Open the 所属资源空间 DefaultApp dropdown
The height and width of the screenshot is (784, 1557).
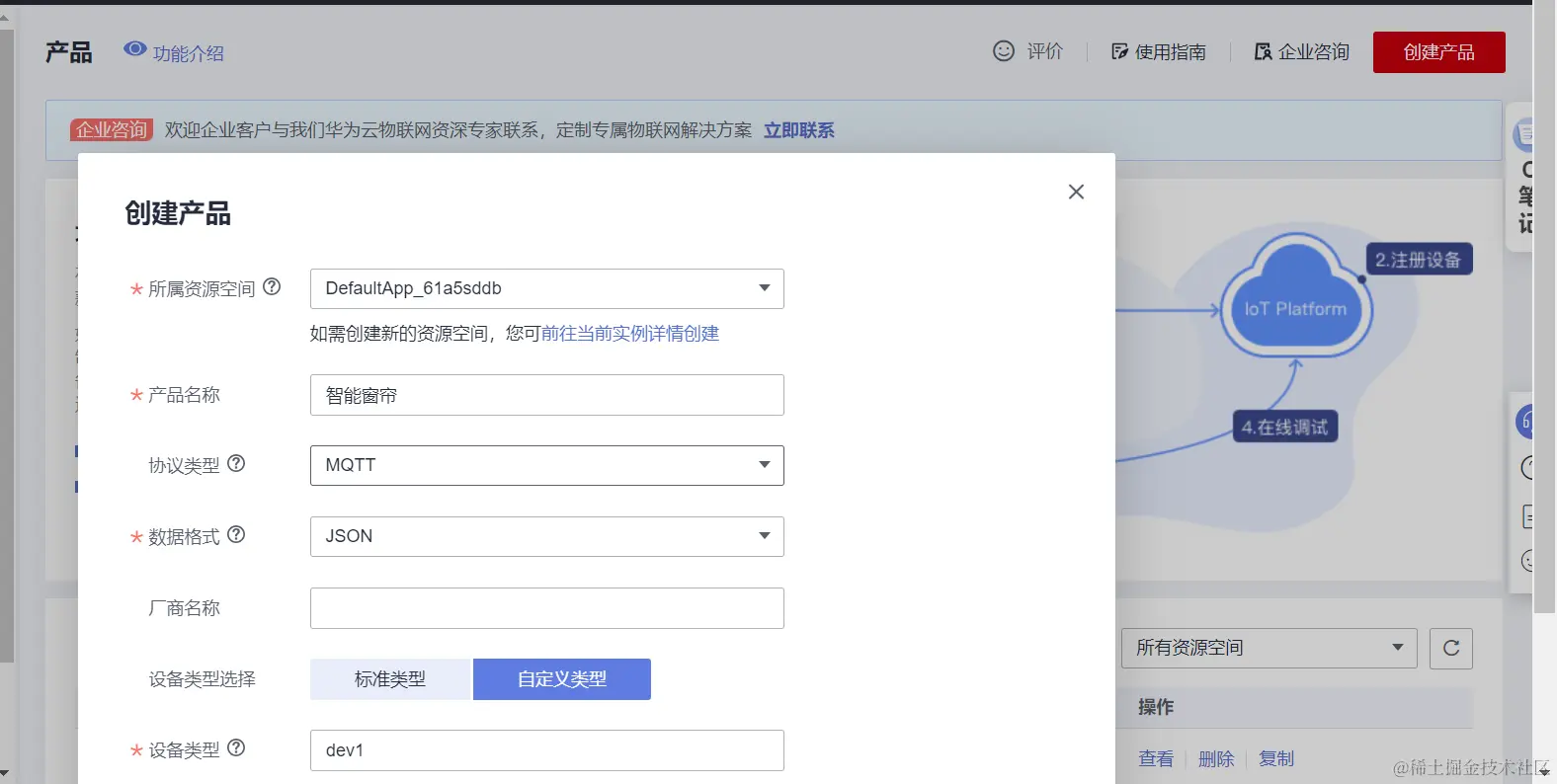click(546, 288)
